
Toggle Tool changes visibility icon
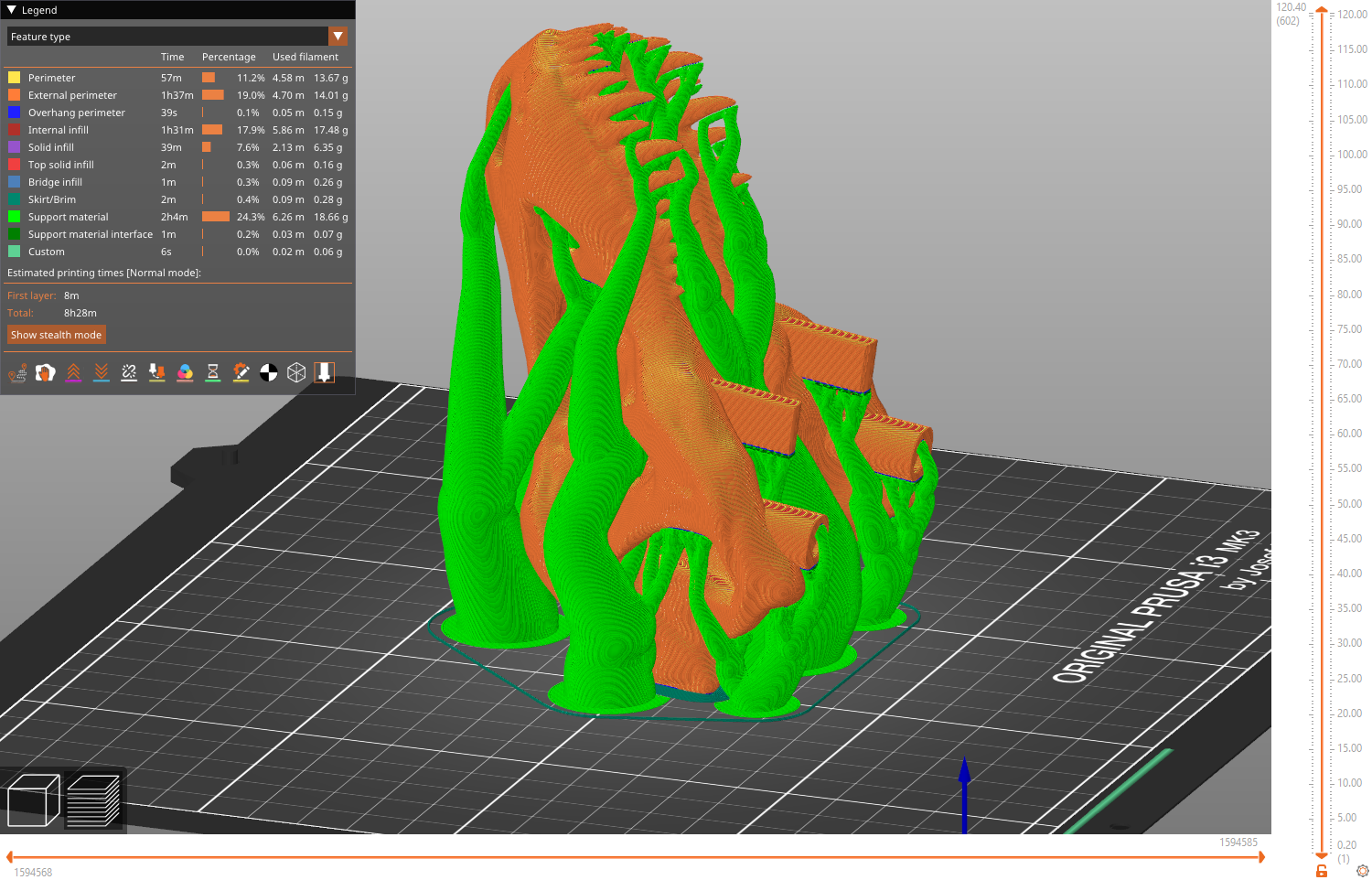point(157,372)
